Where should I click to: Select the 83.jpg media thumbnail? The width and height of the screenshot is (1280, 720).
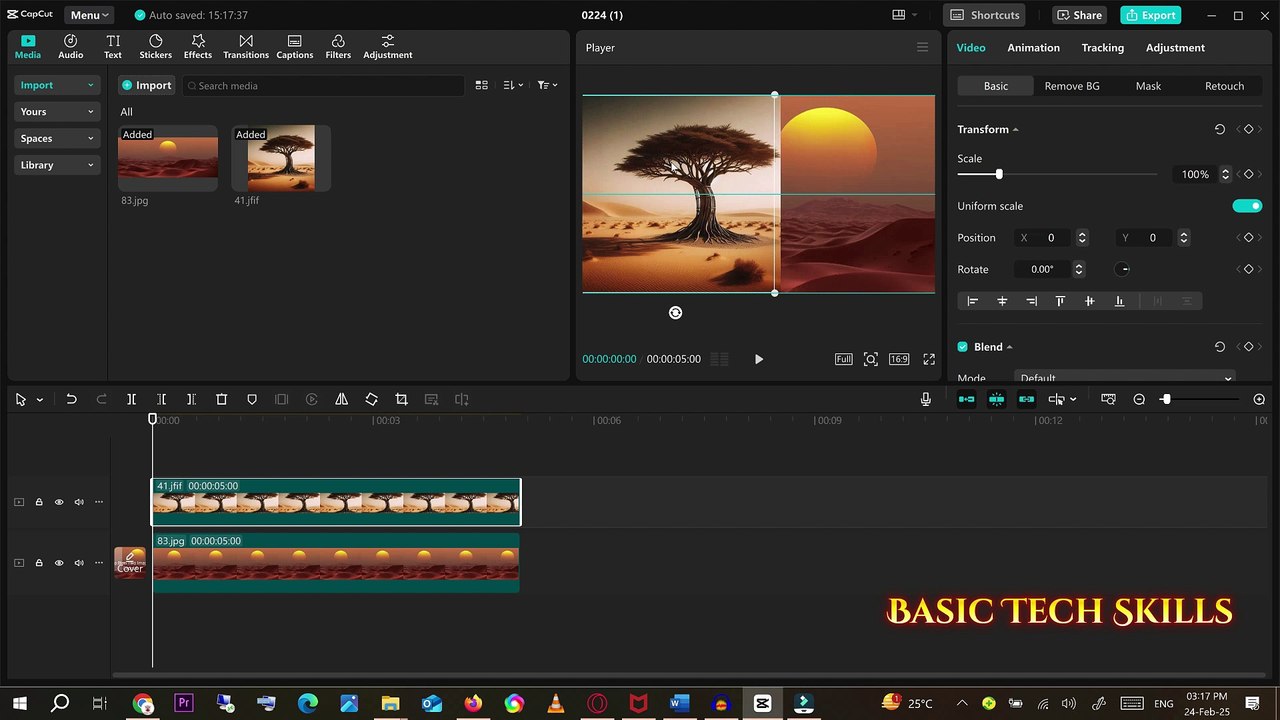(168, 158)
